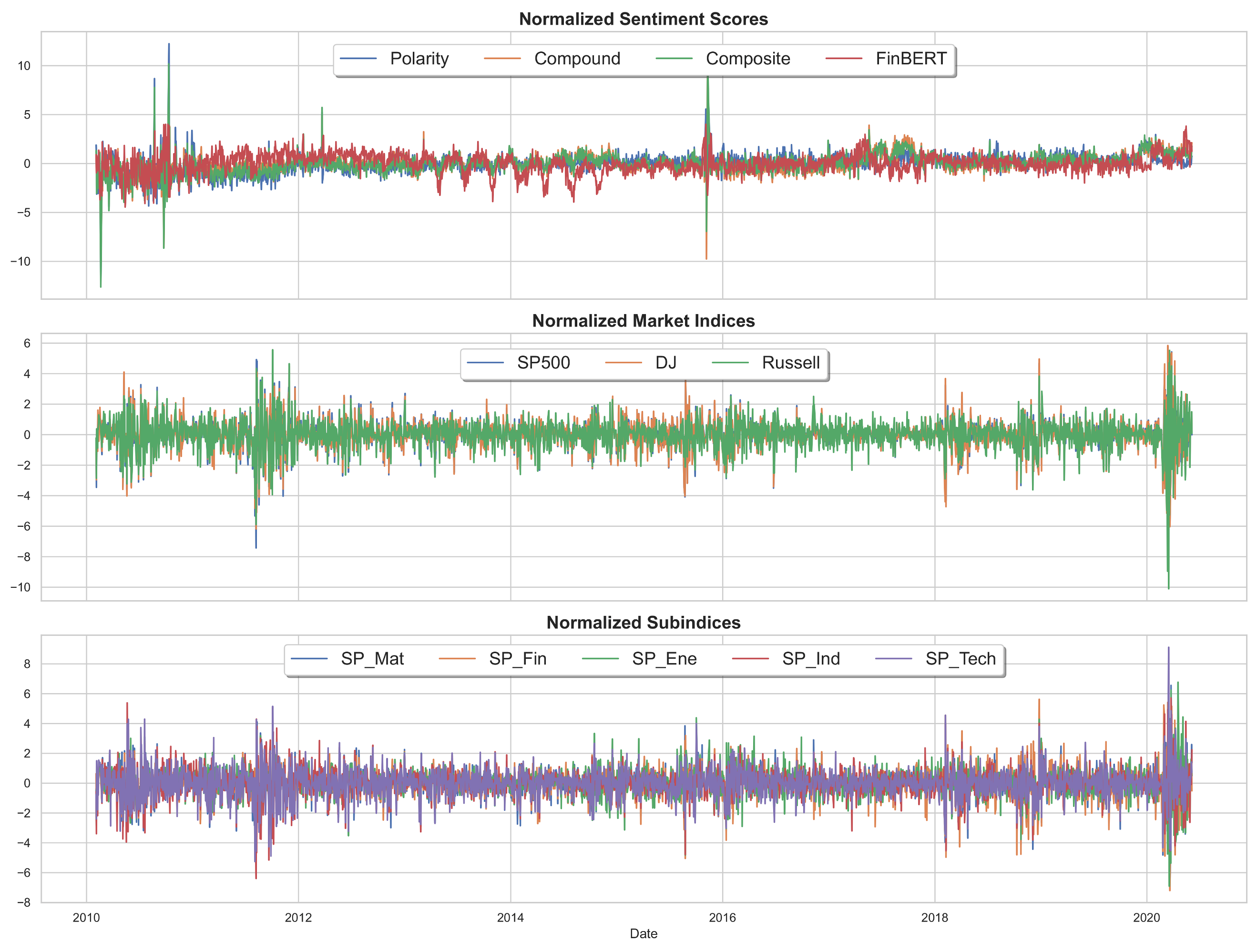Click the Russell legend entry

(790, 363)
